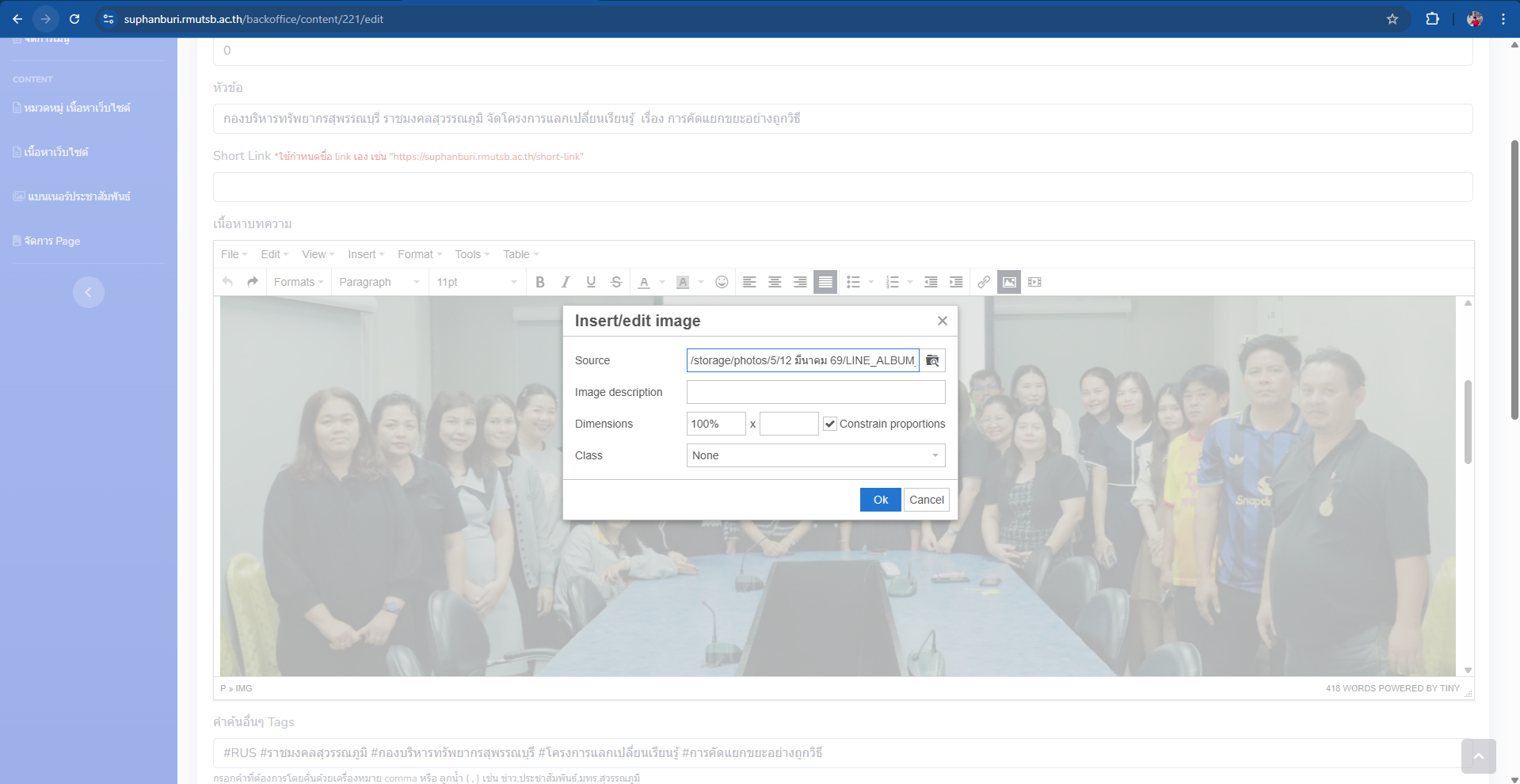
Task: Toggle the justify alignment button
Action: 825,282
